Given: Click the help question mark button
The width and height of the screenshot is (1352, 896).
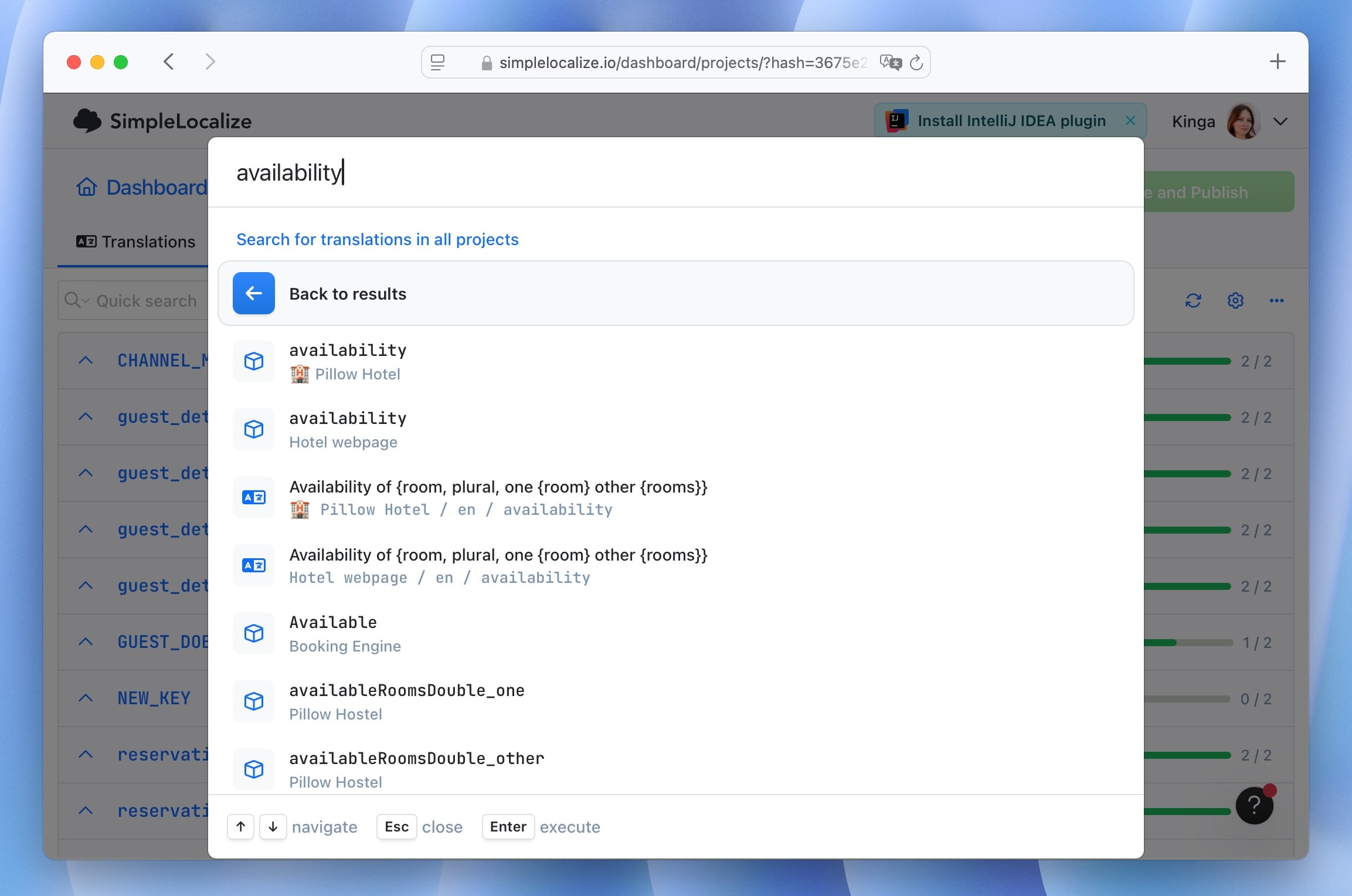Looking at the screenshot, I should pyautogui.click(x=1254, y=806).
